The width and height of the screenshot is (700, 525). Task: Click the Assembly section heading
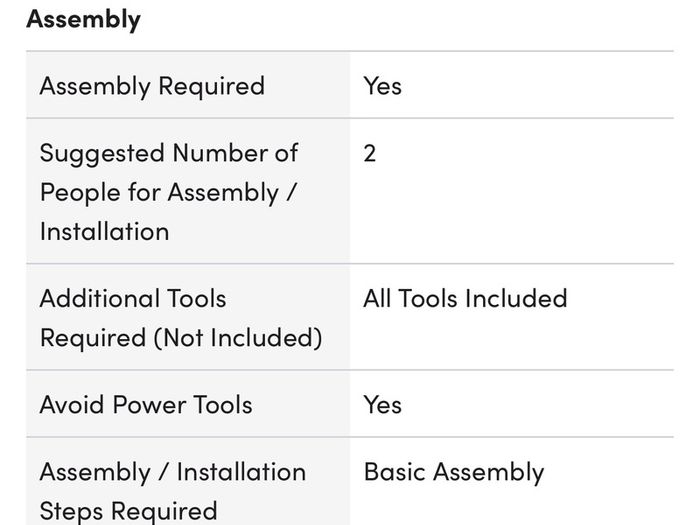83,20
